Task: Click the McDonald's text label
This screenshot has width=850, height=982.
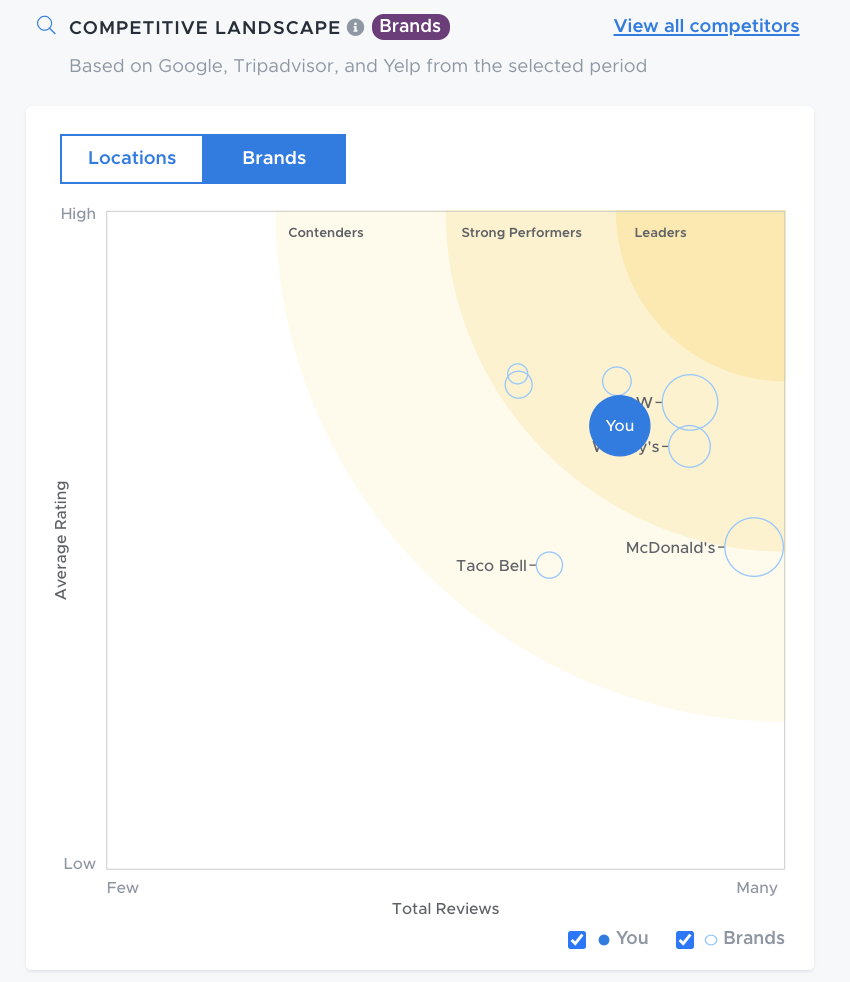Action: pyautogui.click(x=670, y=548)
